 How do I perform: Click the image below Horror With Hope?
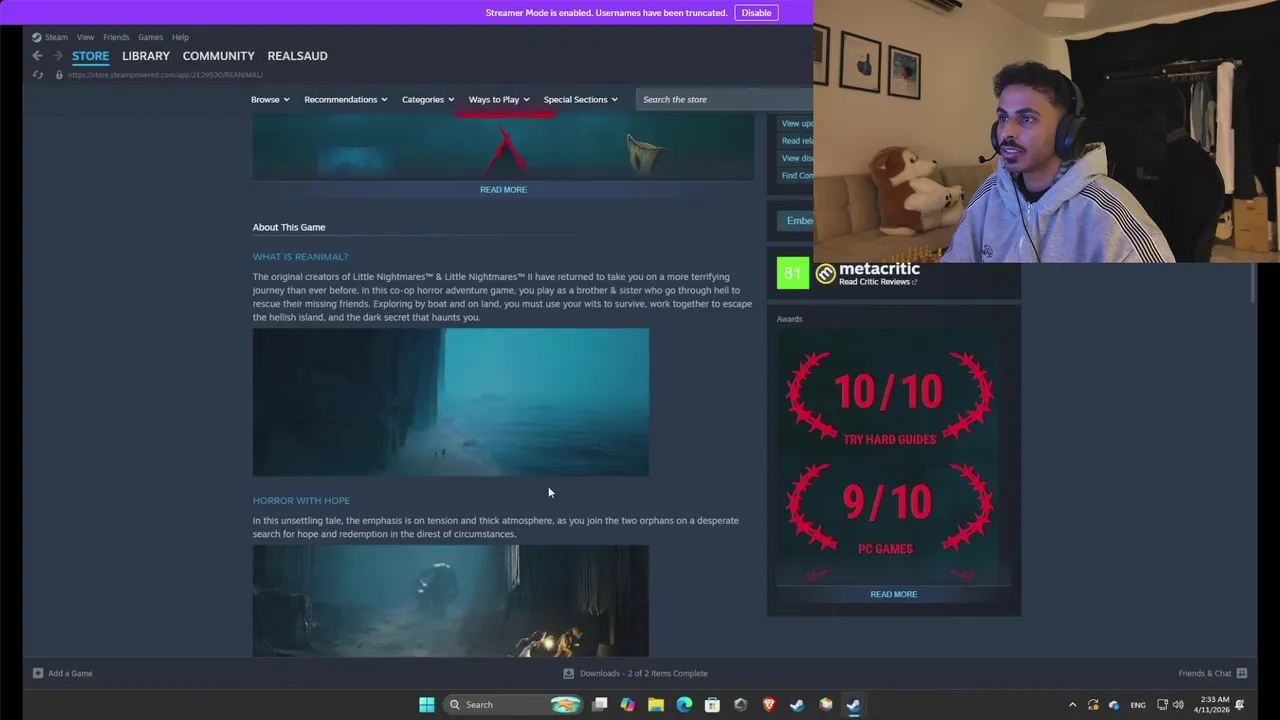450,600
